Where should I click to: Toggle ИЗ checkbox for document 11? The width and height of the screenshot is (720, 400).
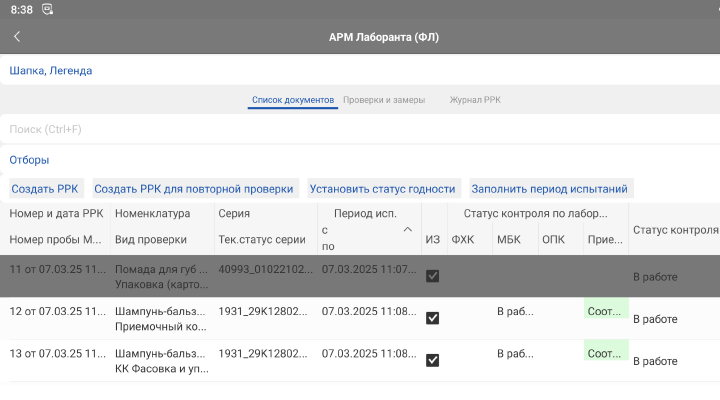coord(432,276)
